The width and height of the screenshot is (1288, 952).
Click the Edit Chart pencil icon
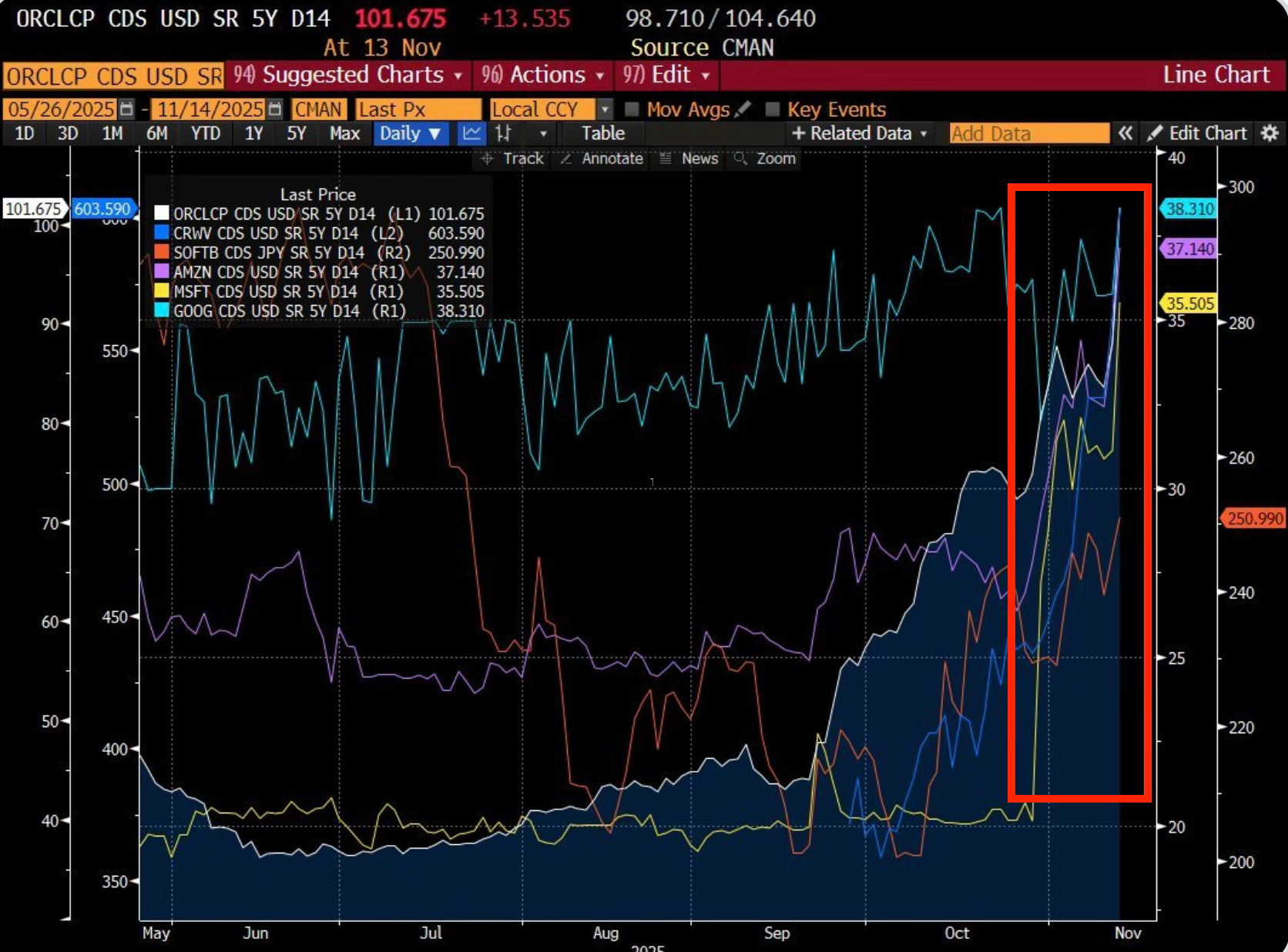pyautogui.click(x=1154, y=133)
